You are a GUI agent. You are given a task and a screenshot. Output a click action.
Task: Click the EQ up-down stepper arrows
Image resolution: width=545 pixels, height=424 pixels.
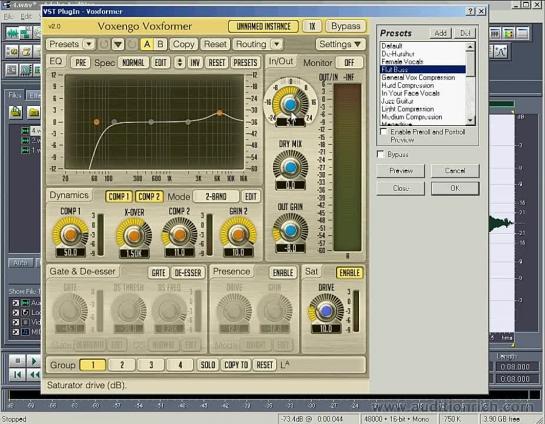179,63
